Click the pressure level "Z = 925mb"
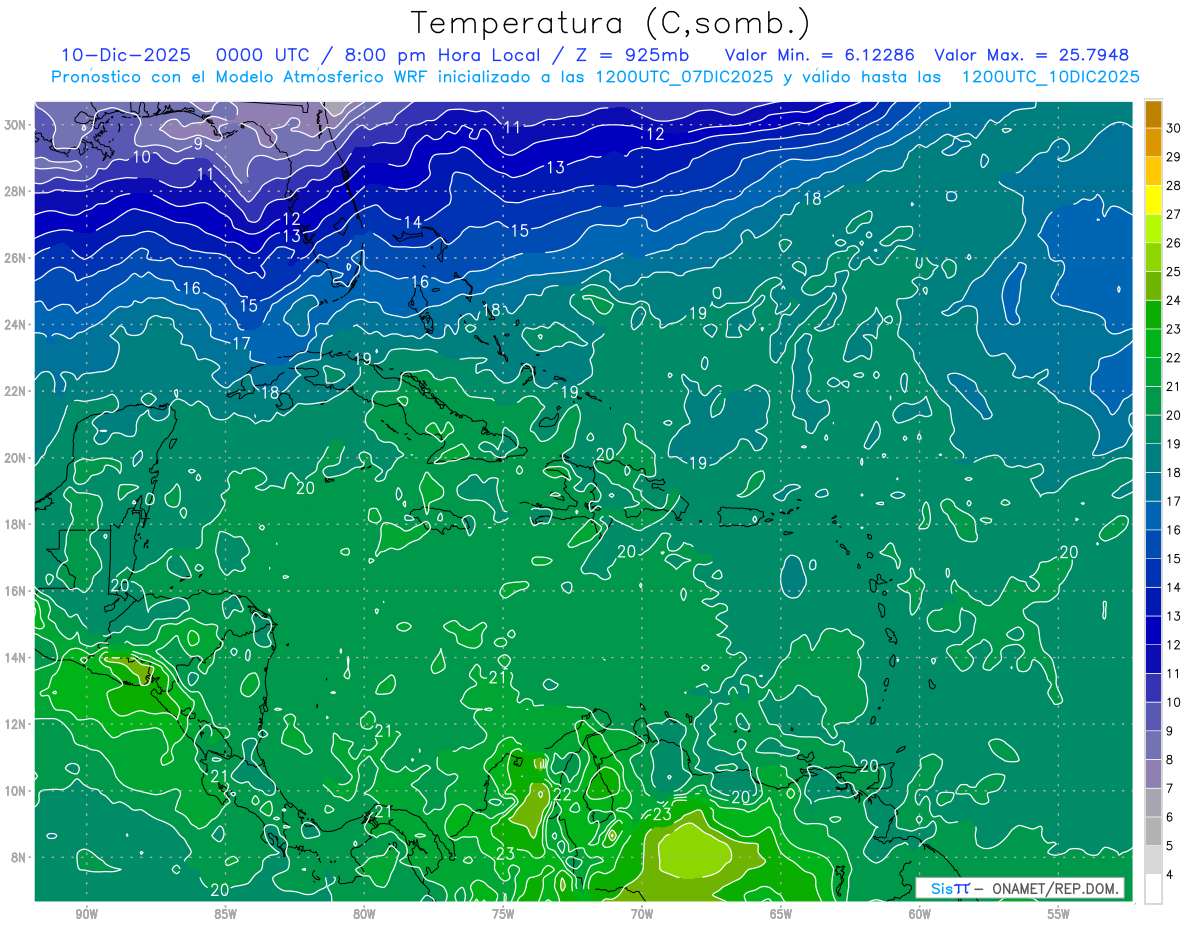Viewport: 1200px width, 927px height. click(x=635, y=55)
